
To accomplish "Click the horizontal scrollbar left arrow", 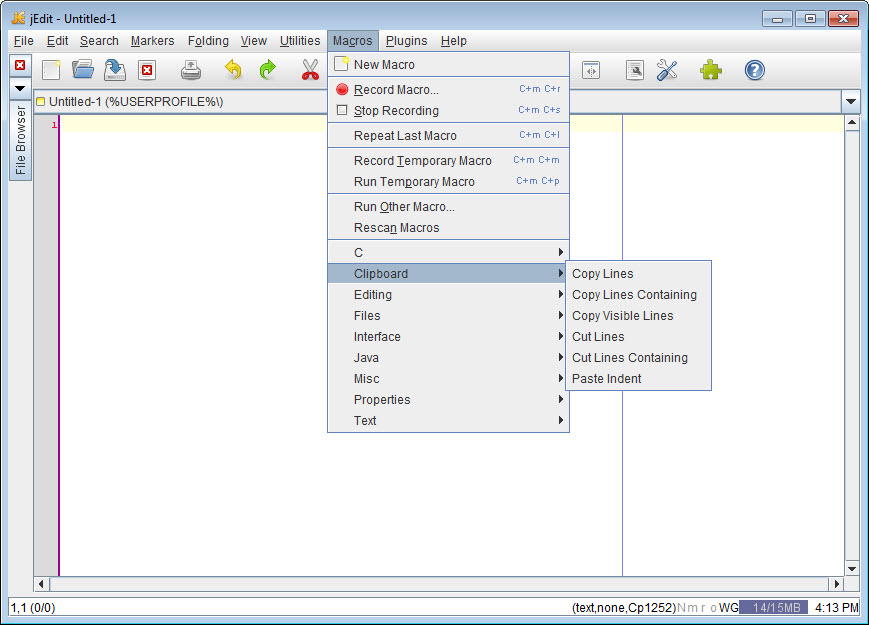I will coord(42,584).
